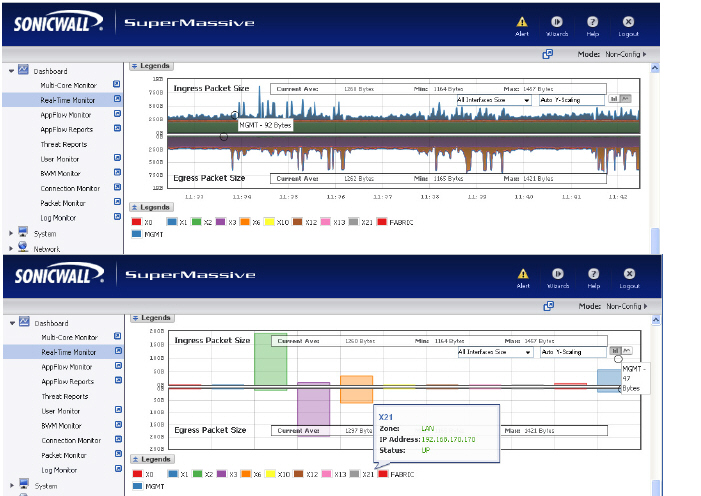Click X0 red legend swatch, upper screenshot
The image size is (701, 496).
136,222
